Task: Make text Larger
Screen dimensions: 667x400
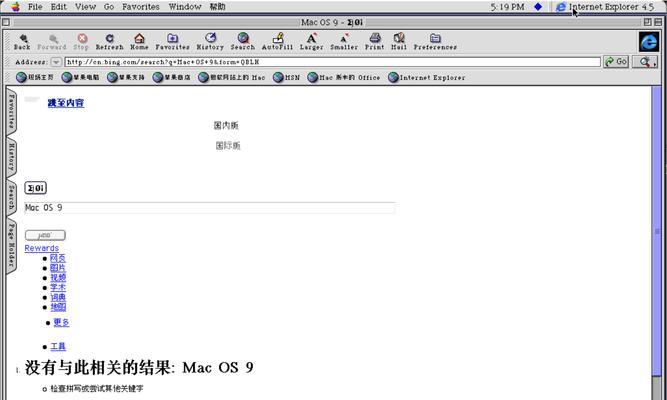Action: [312, 42]
